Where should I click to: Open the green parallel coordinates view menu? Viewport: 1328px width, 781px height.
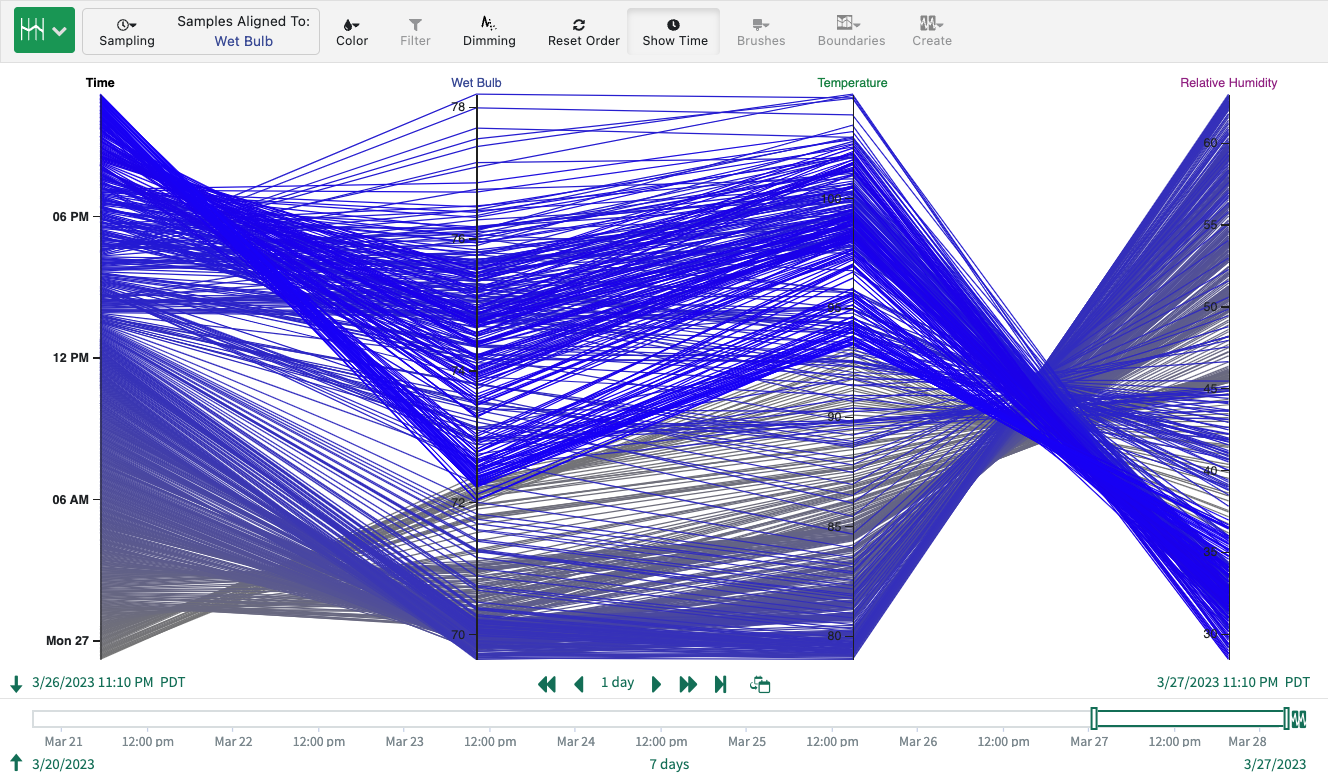44,30
